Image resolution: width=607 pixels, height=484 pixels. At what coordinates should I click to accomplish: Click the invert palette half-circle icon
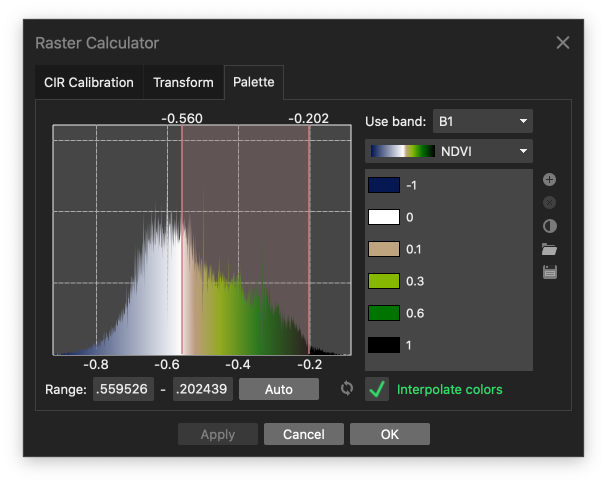click(549, 226)
